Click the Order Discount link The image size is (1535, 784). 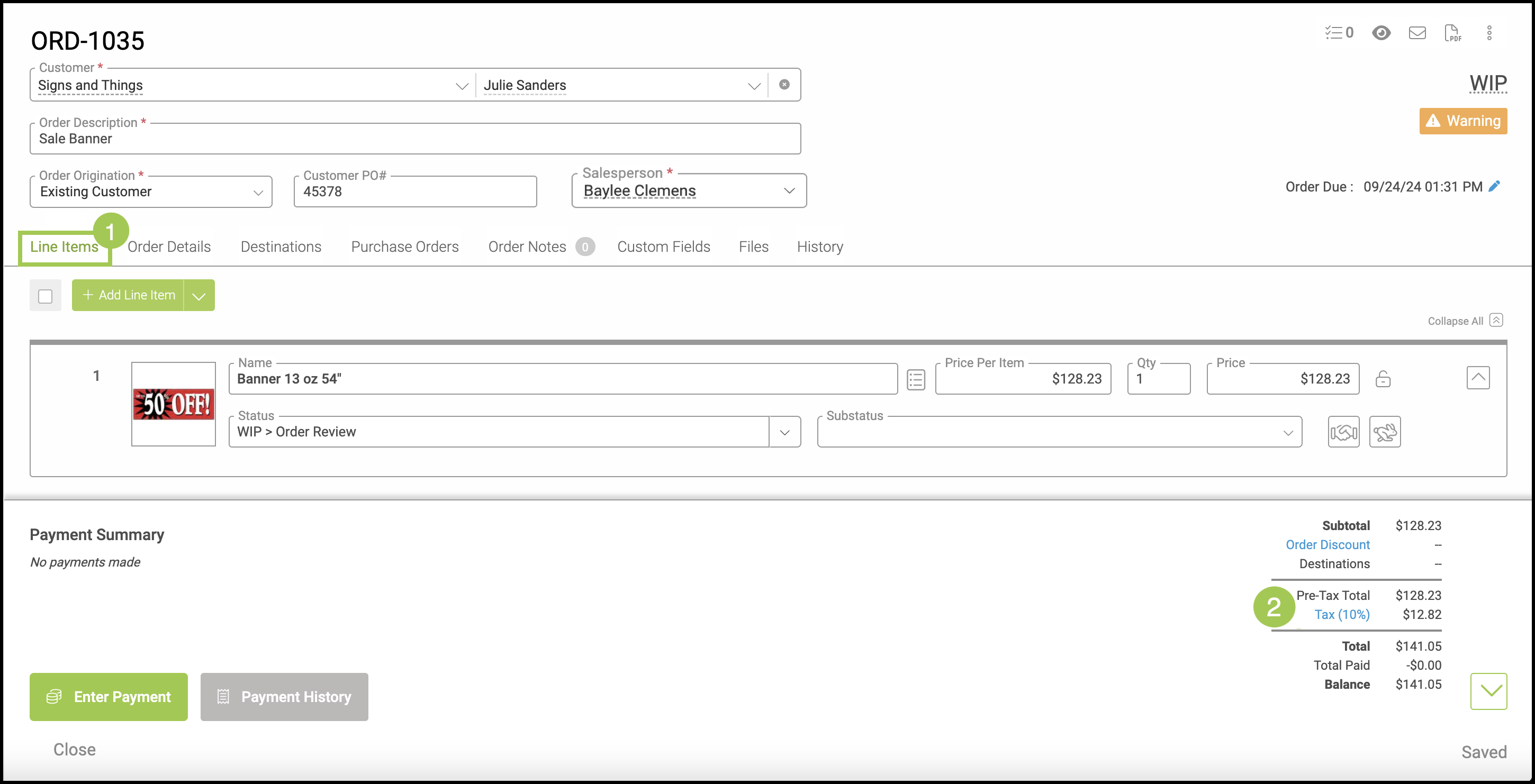(1327, 544)
